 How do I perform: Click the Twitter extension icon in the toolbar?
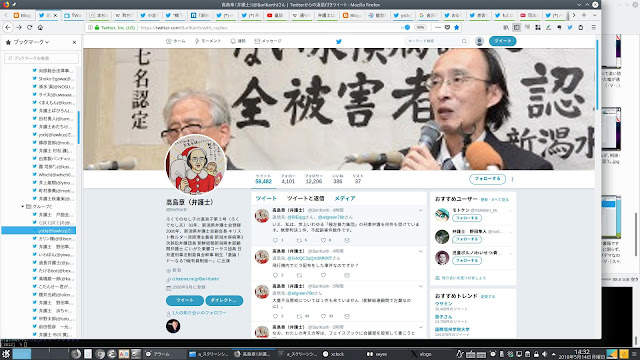570,27
